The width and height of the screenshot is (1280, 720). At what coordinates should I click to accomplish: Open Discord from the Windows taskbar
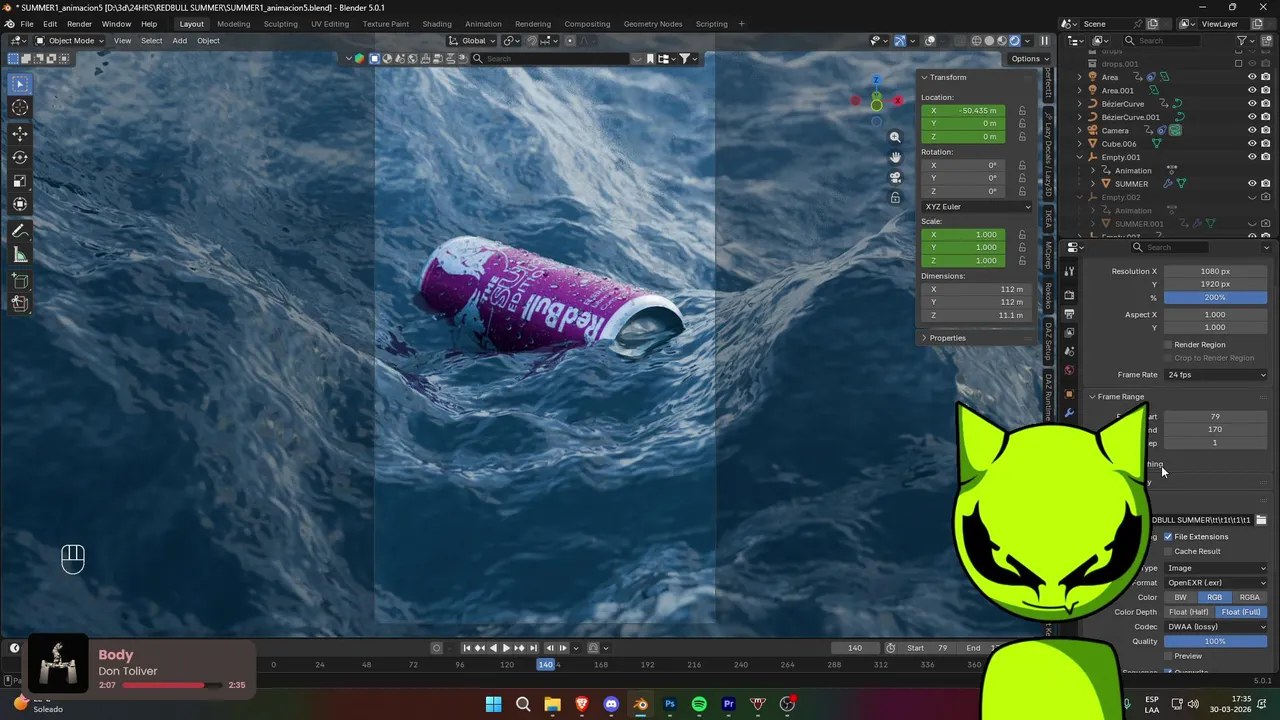[x=611, y=704]
